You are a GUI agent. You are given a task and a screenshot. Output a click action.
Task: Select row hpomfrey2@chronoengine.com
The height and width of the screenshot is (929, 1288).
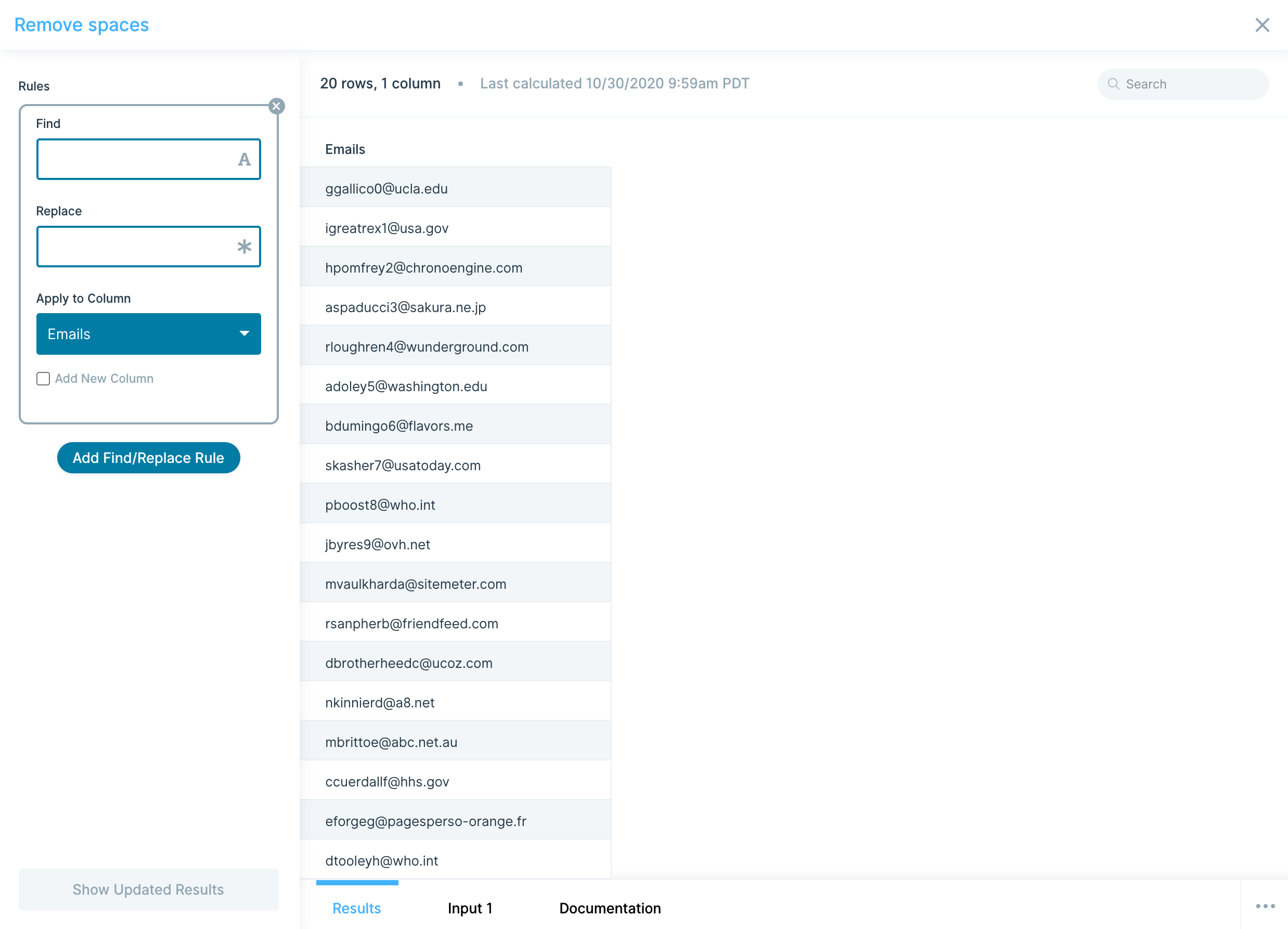coord(456,266)
